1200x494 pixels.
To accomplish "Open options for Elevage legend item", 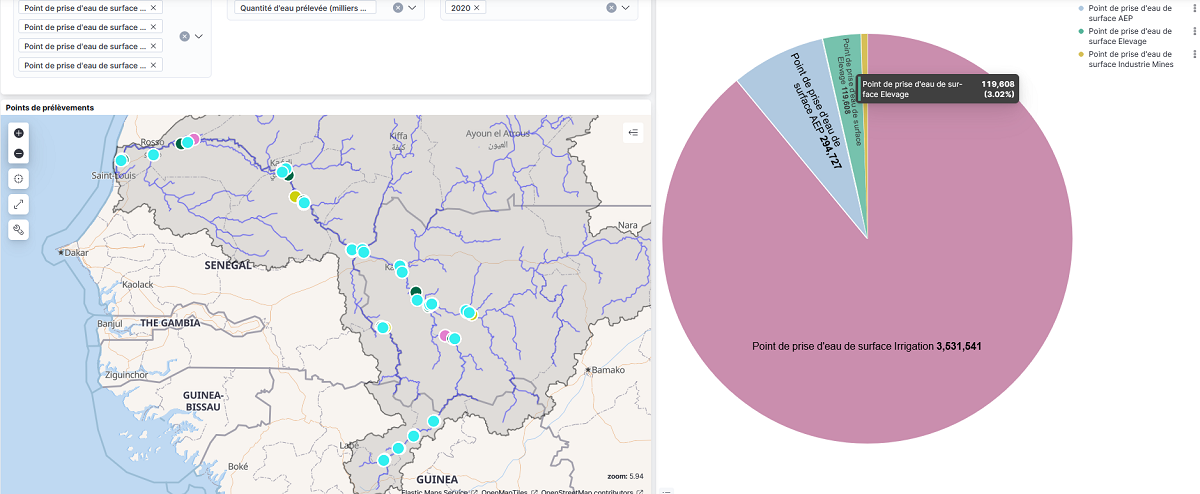I will click(1194, 32).
